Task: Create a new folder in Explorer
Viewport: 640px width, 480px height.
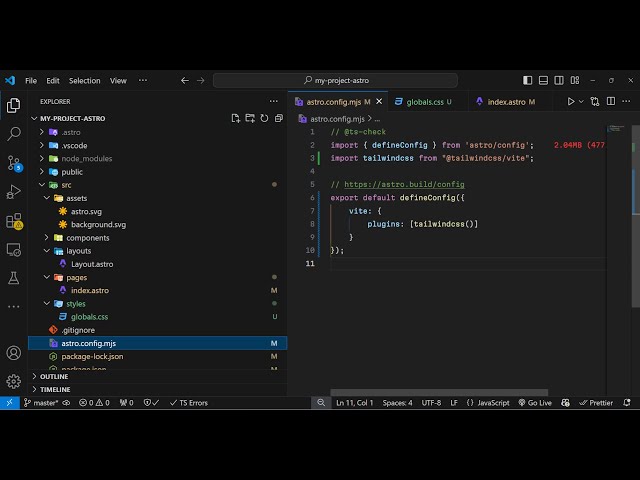Action: 250,118
